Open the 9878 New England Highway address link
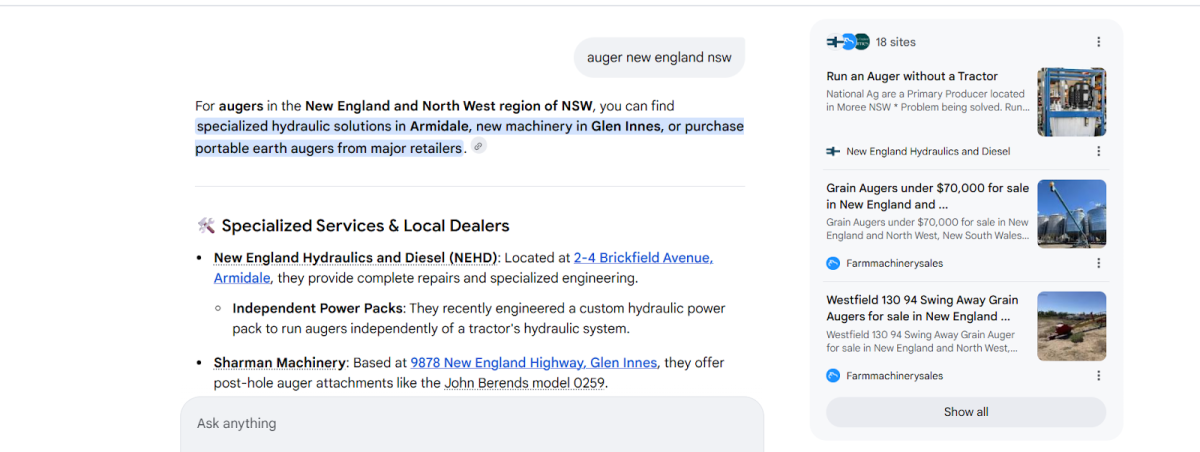 tap(533, 363)
